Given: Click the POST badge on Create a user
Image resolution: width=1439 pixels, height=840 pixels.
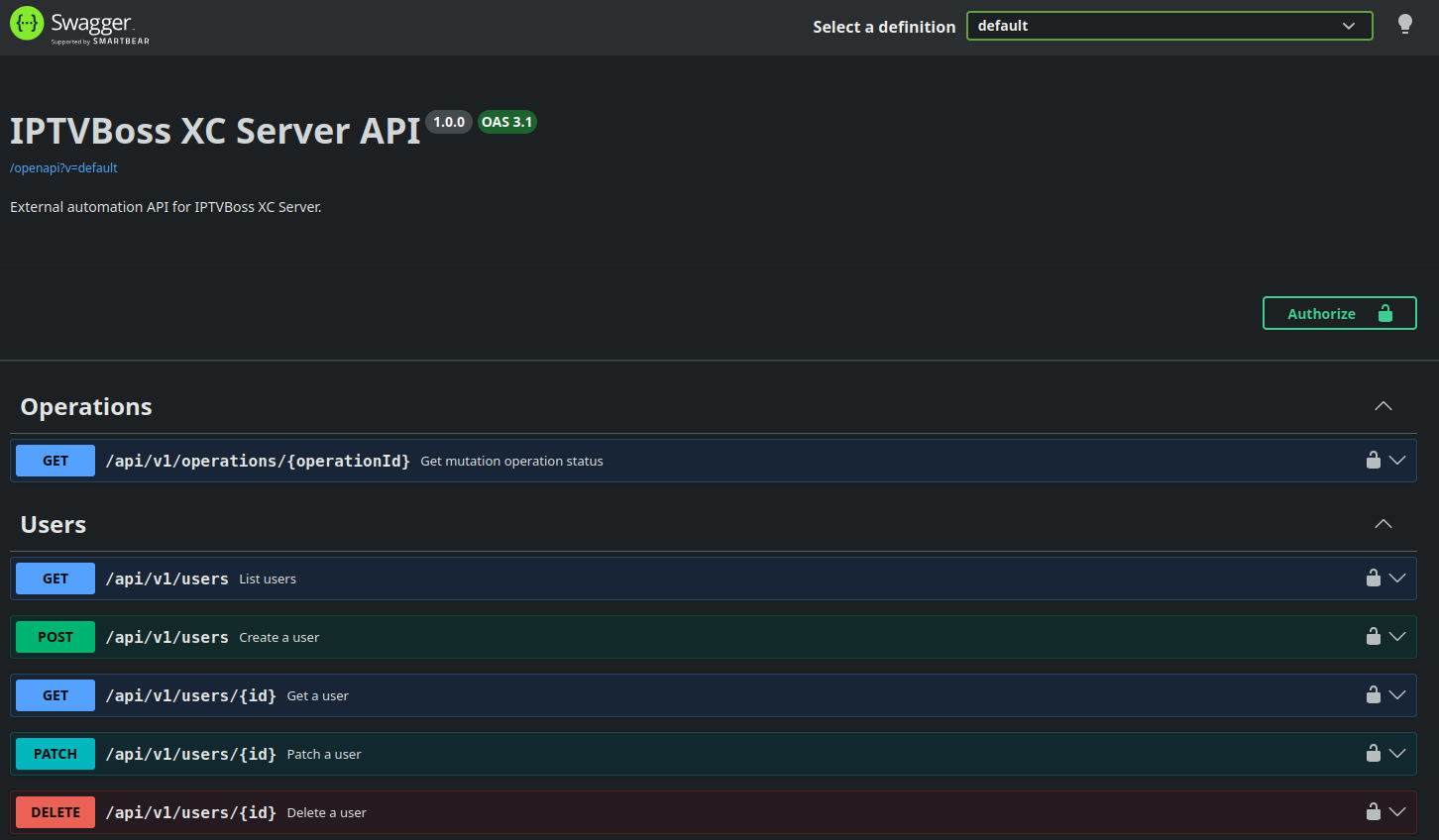Looking at the screenshot, I should coord(55,637).
